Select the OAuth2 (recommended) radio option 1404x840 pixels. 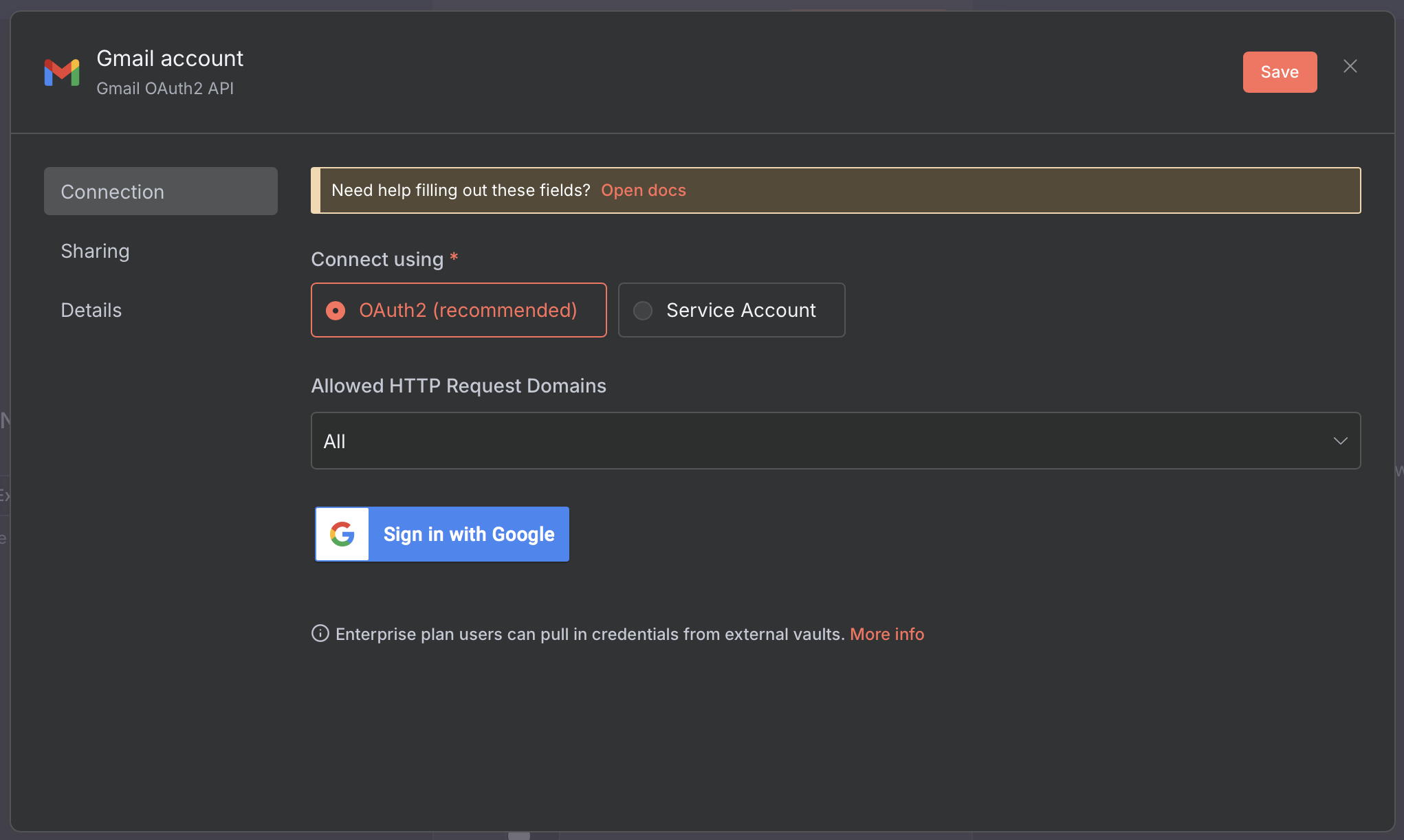coord(459,310)
